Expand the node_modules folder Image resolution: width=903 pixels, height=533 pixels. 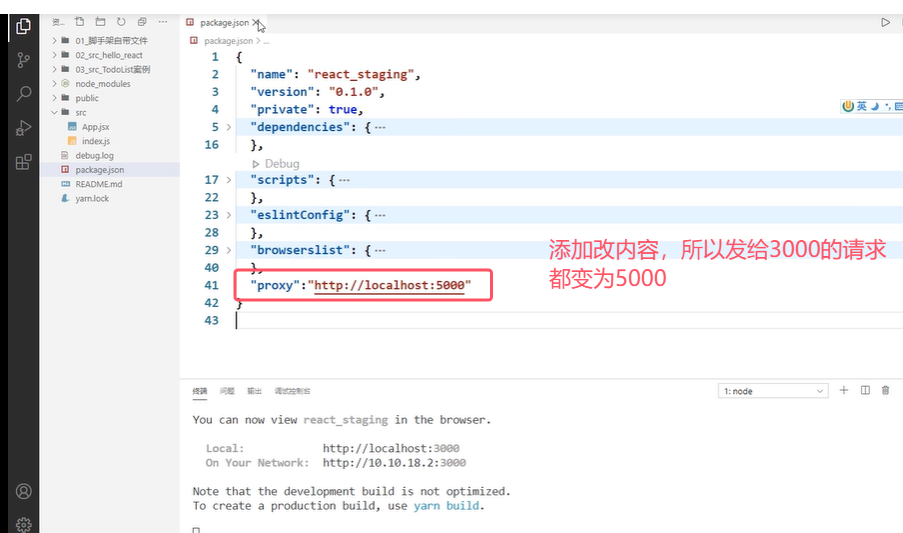(54, 83)
